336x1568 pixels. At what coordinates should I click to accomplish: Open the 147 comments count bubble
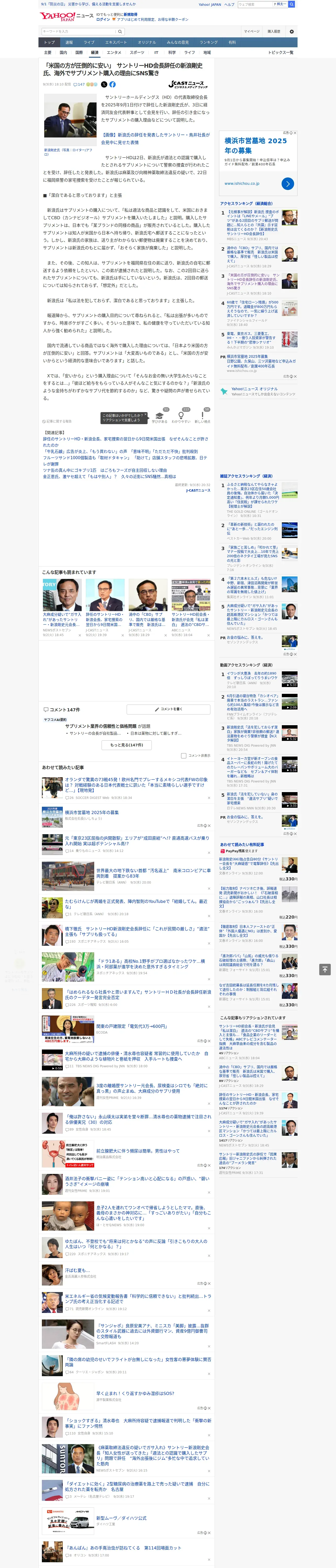pos(80,85)
